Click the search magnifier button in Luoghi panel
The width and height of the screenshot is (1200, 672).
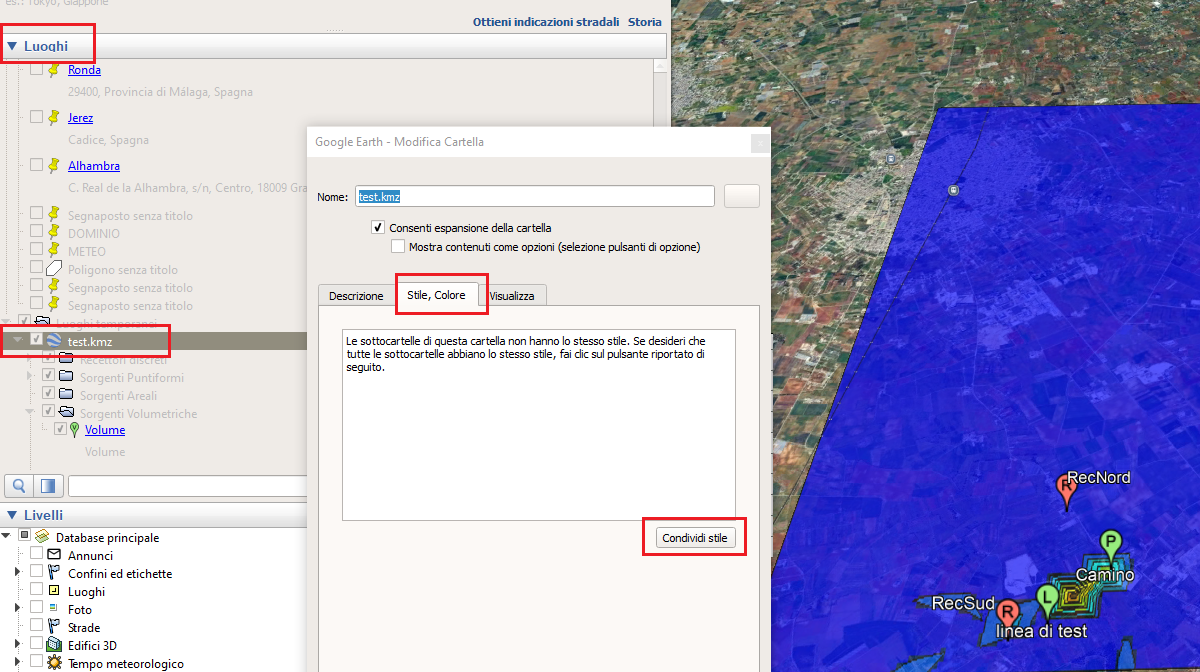19,486
